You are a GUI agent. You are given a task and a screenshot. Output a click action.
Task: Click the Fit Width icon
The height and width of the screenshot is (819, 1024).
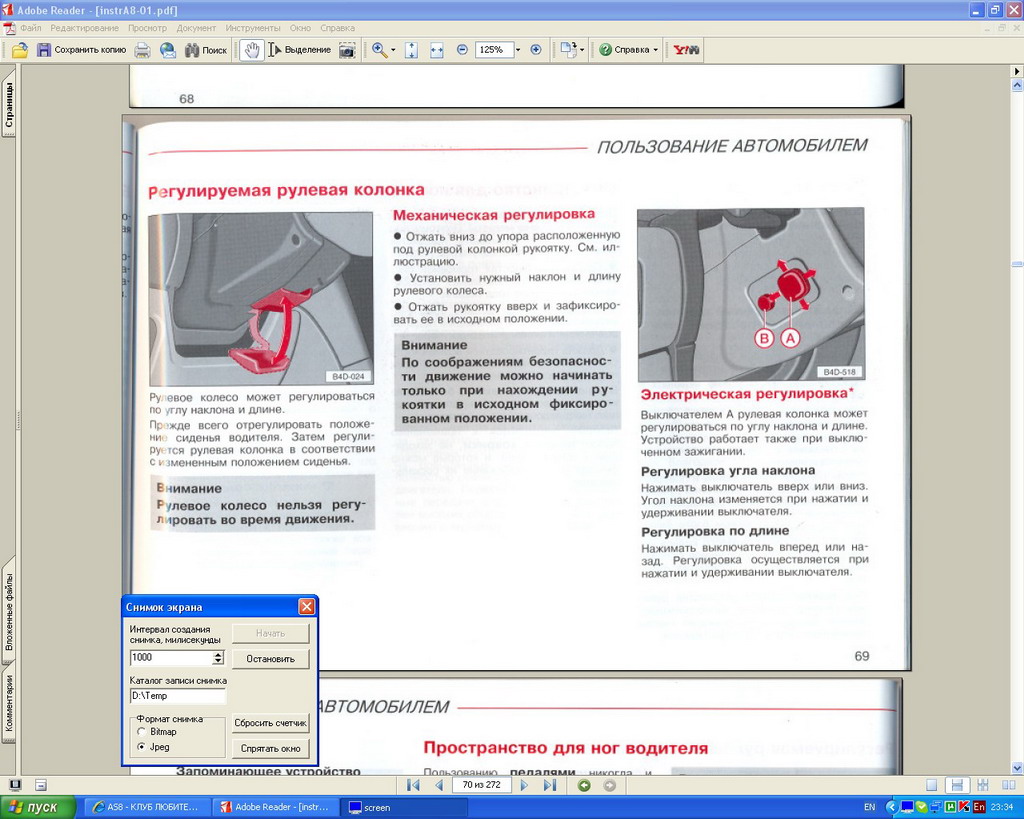point(437,50)
